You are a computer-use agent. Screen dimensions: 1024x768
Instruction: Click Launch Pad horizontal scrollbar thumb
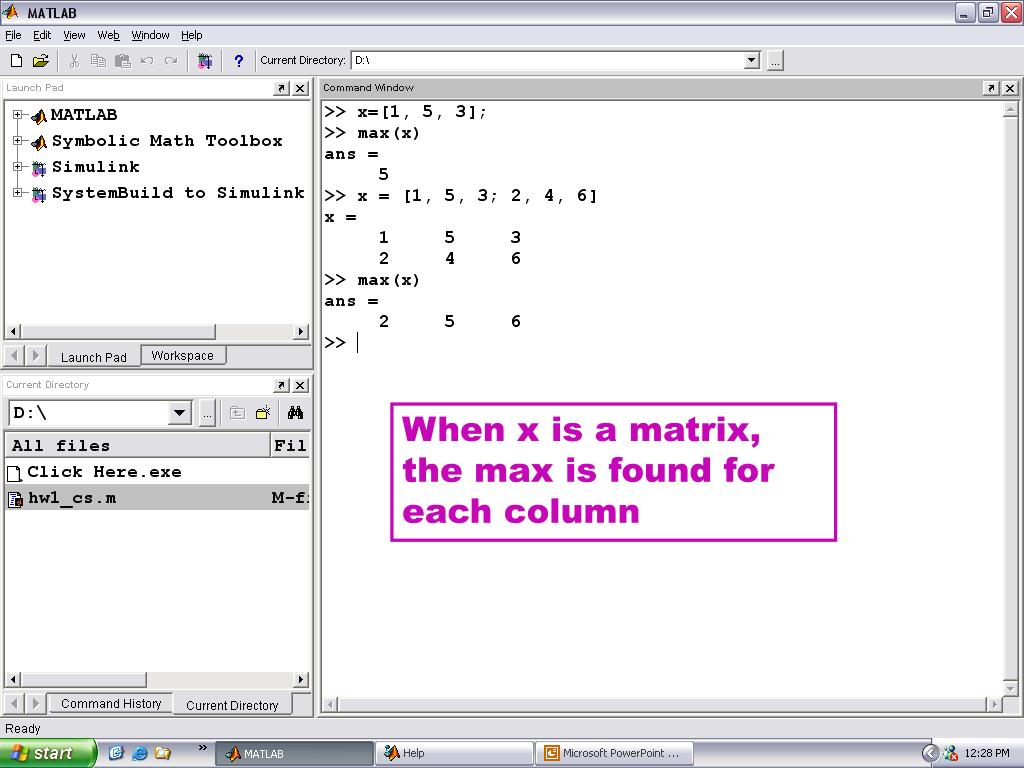click(119, 332)
